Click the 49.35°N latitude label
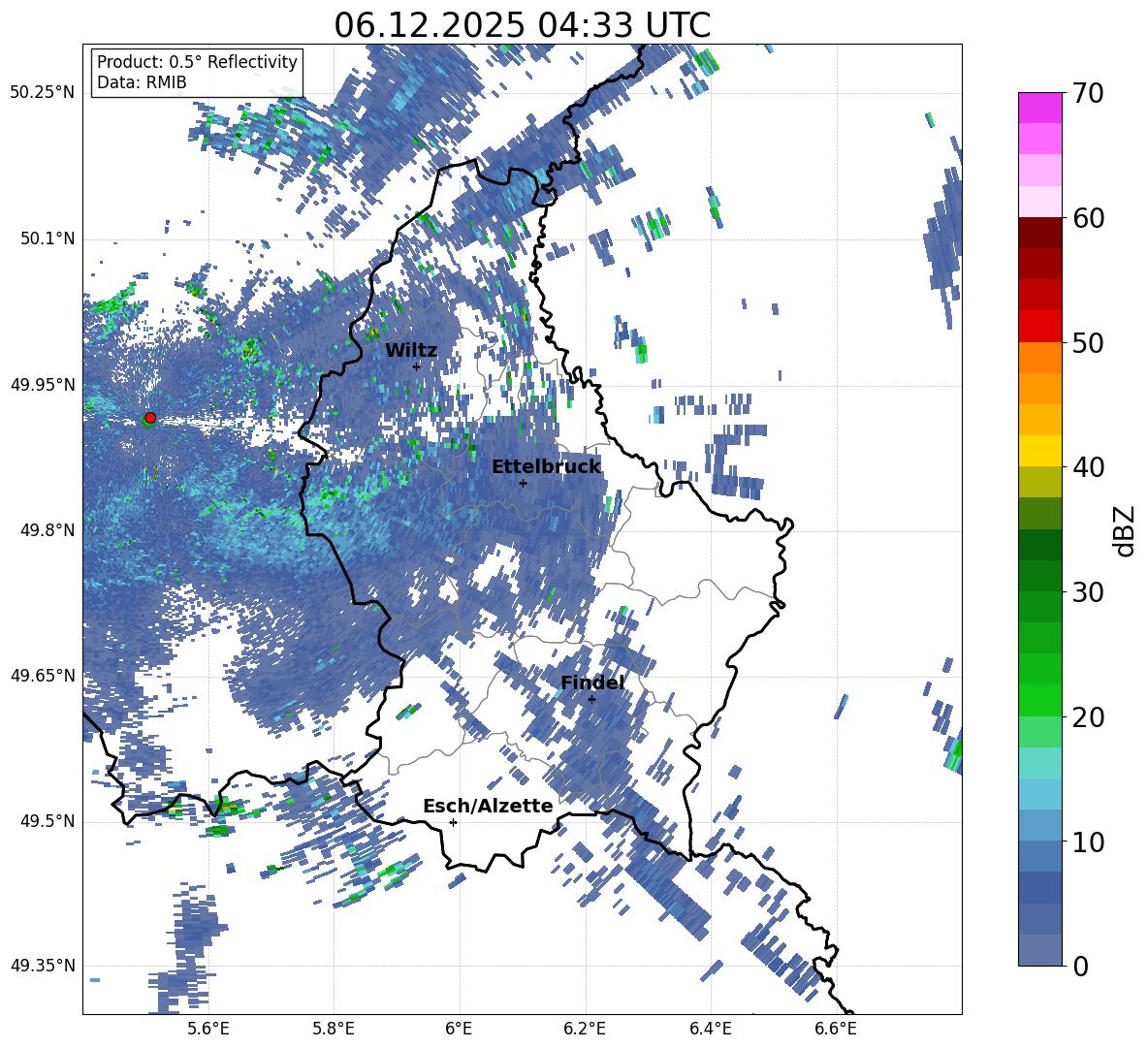 (43, 966)
